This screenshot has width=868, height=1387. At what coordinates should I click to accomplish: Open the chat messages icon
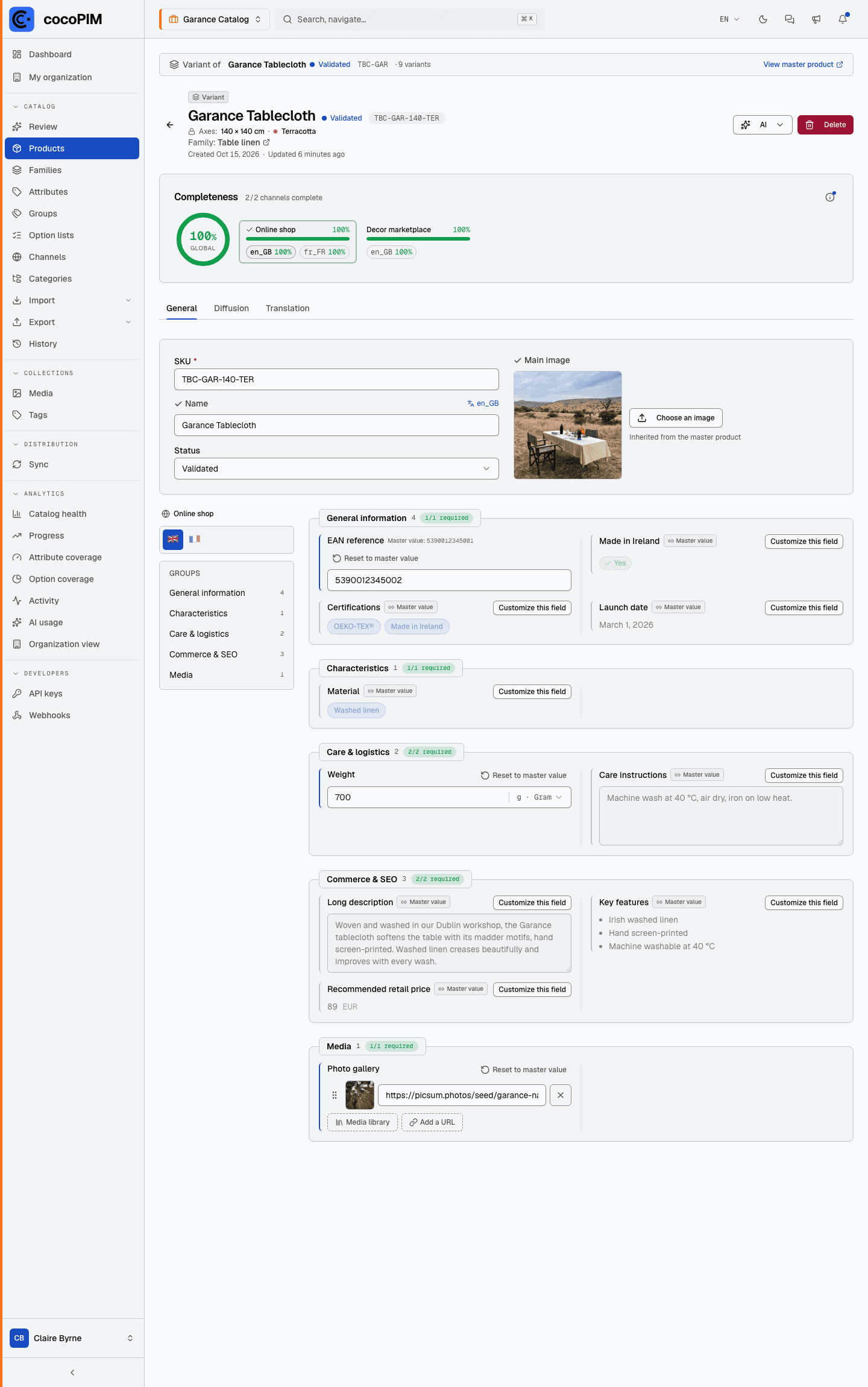pos(790,19)
